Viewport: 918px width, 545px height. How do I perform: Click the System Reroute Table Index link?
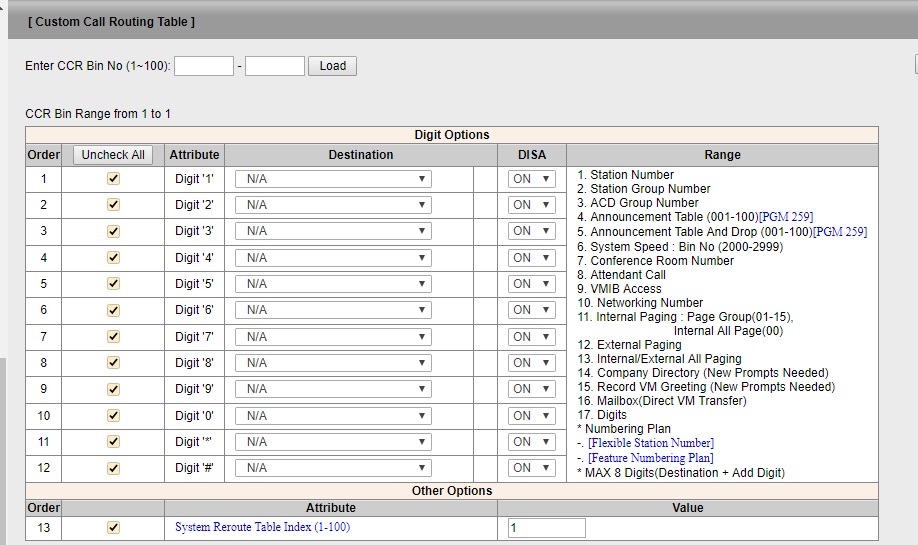point(262,527)
